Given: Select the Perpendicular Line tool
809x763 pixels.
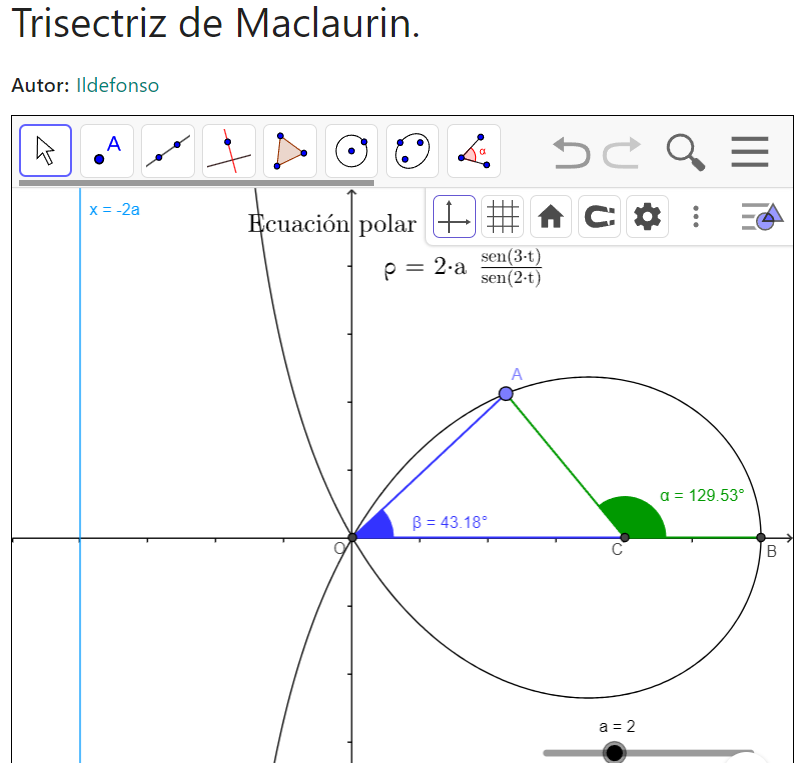Looking at the screenshot, I should [229, 151].
